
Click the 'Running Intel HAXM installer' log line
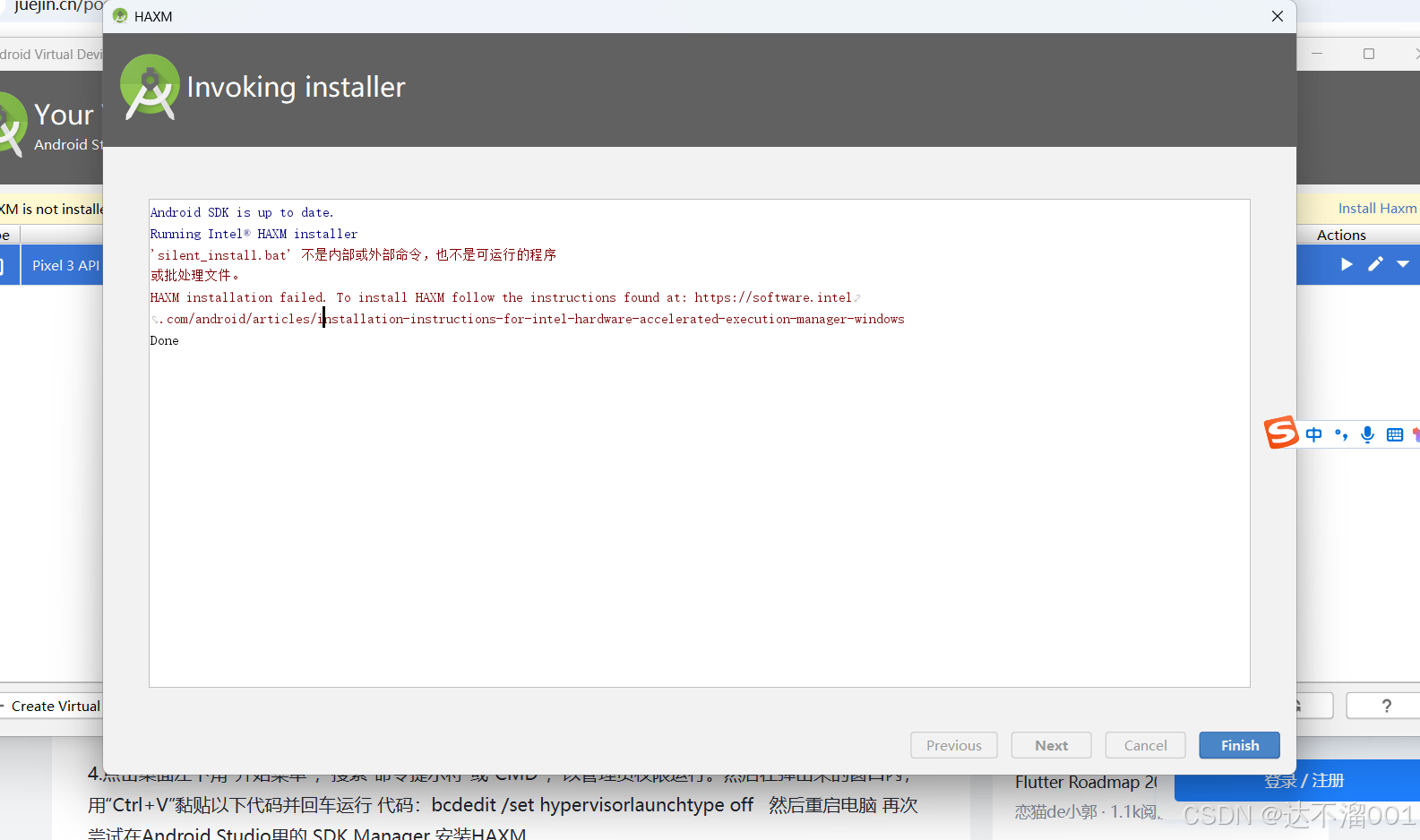pos(254,234)
